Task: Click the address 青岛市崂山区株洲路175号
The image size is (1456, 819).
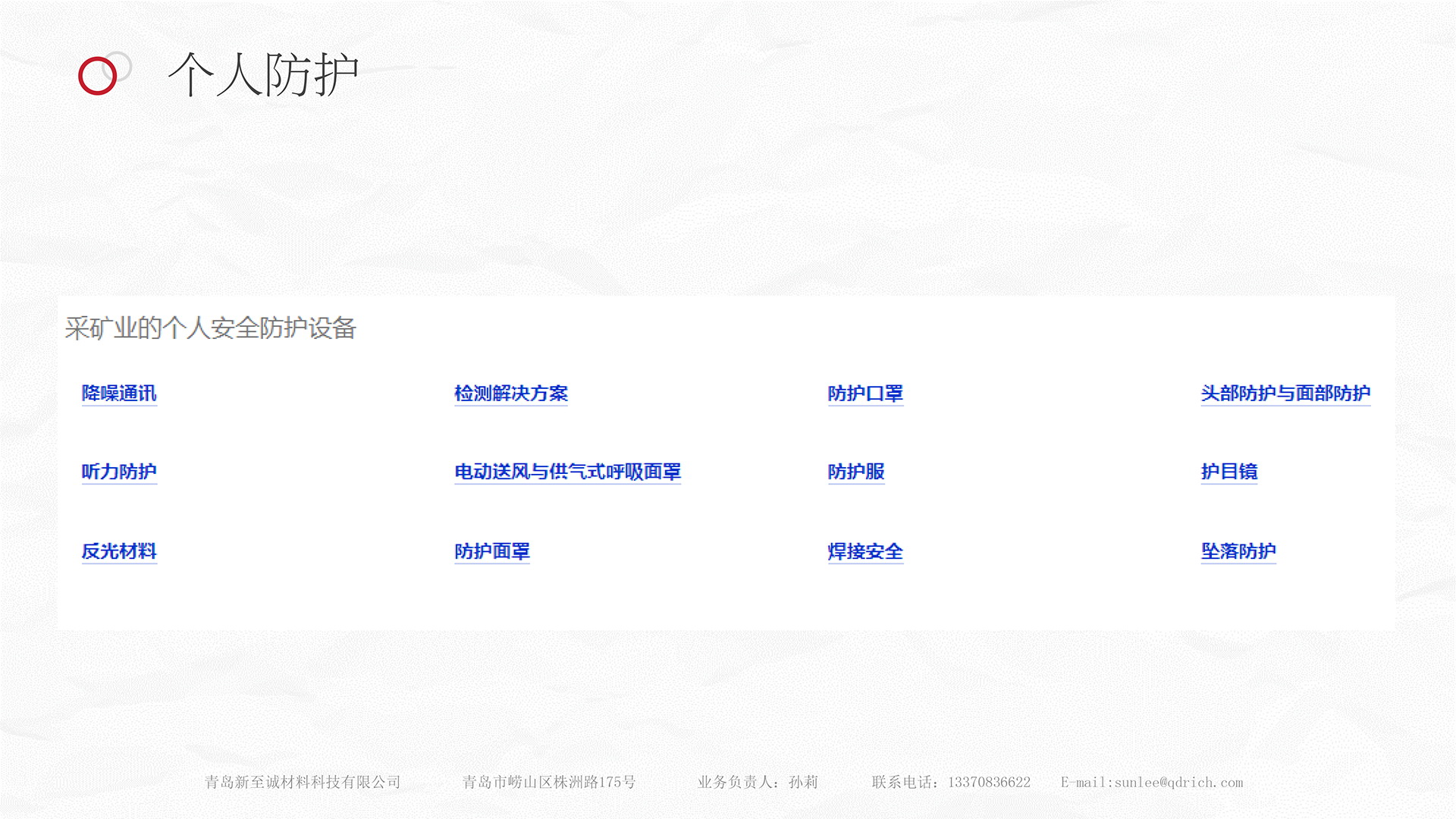Action: pyautogui.click(x=549, y=782)
